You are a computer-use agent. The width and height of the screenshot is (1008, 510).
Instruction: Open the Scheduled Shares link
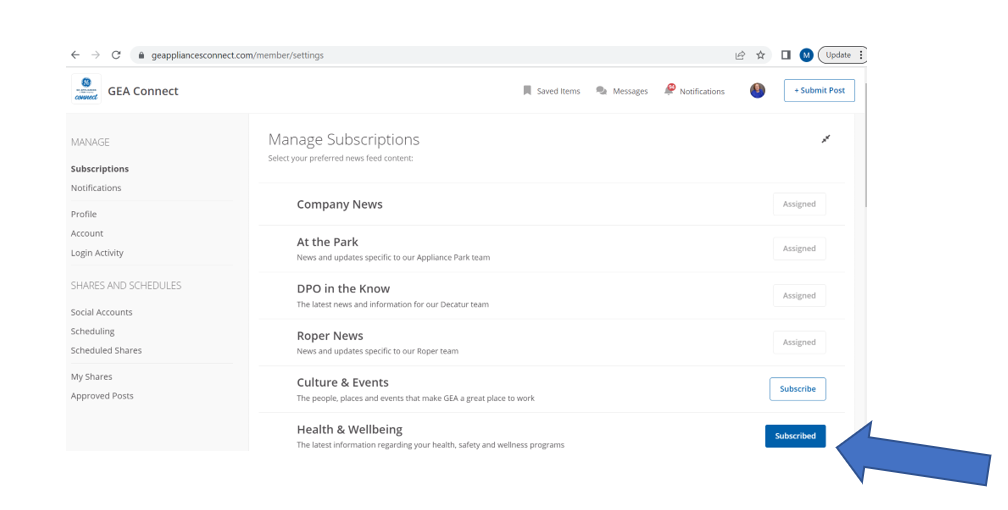(106, 351)
